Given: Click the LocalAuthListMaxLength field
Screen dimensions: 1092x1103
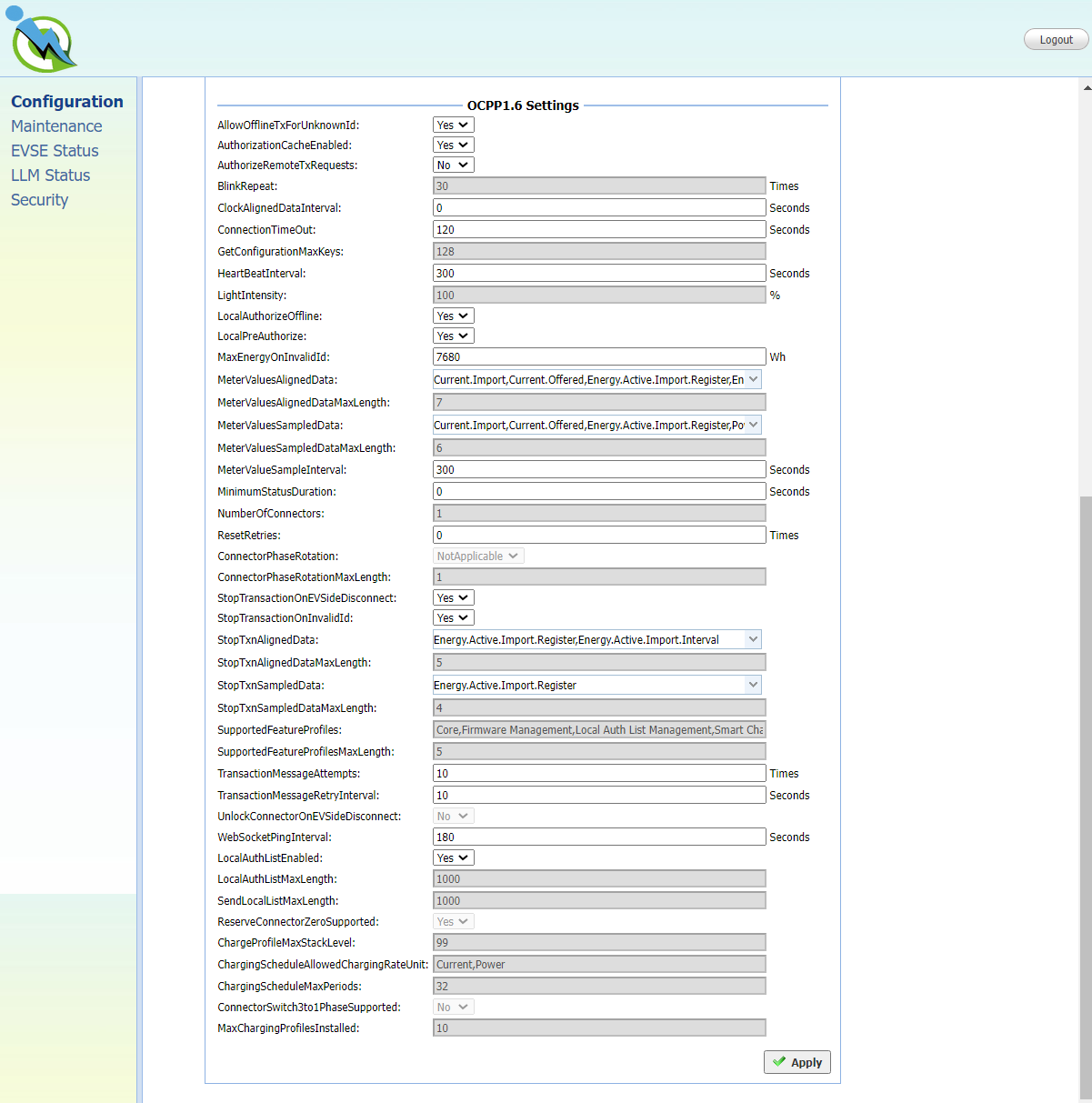Looking at the screenshot, I should [x=599, y=879].
